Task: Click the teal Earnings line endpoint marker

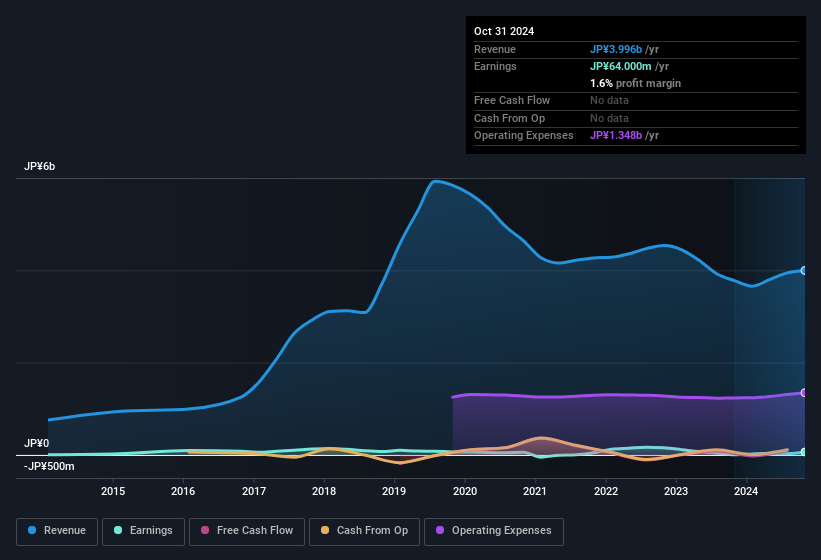Action: click(804, 452)
